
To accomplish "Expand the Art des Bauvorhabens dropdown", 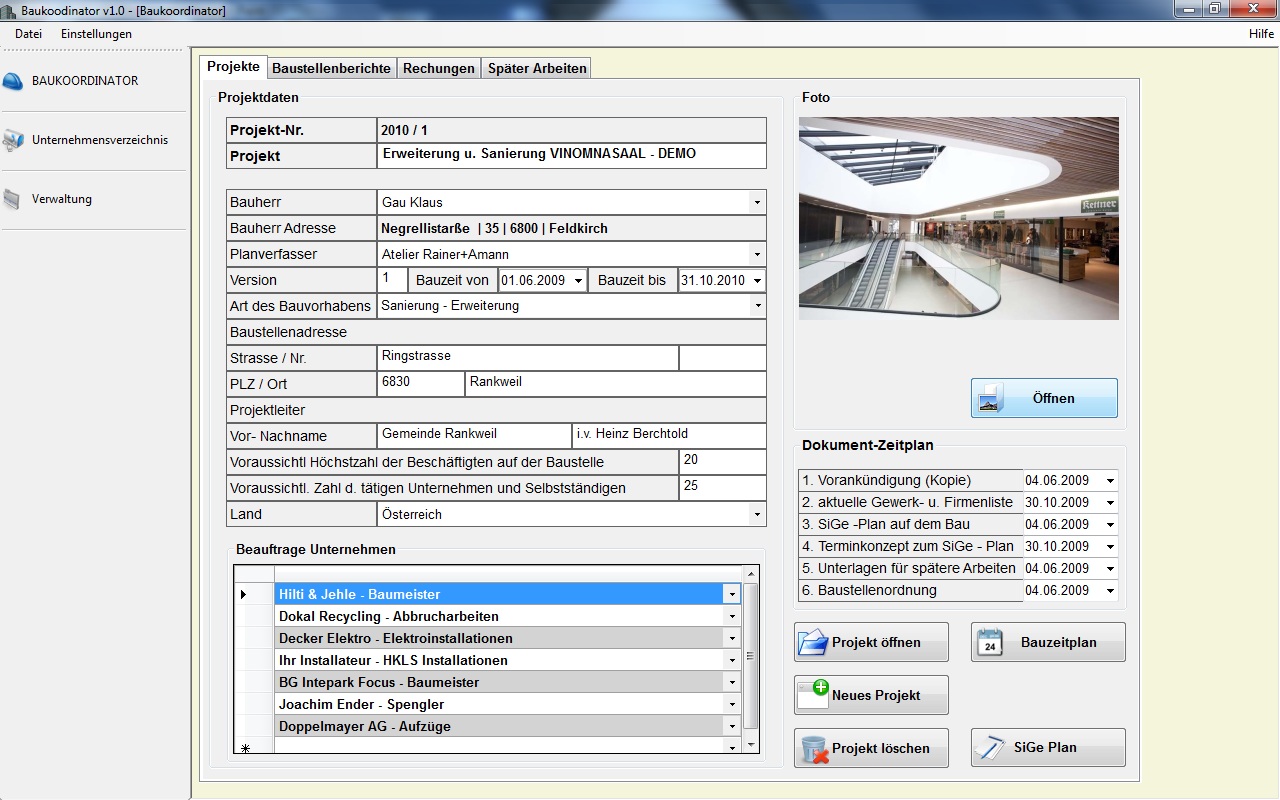I will click(757, 306).
